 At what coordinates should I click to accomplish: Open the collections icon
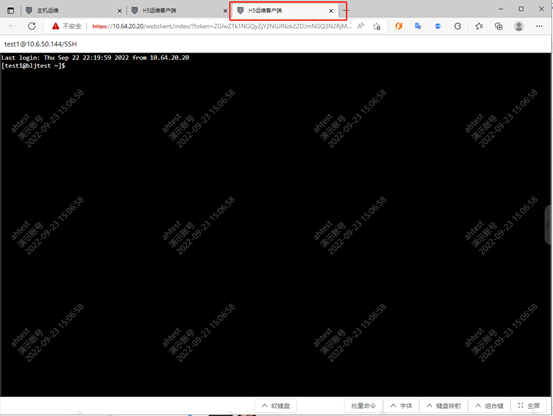[x=498, y=26]
